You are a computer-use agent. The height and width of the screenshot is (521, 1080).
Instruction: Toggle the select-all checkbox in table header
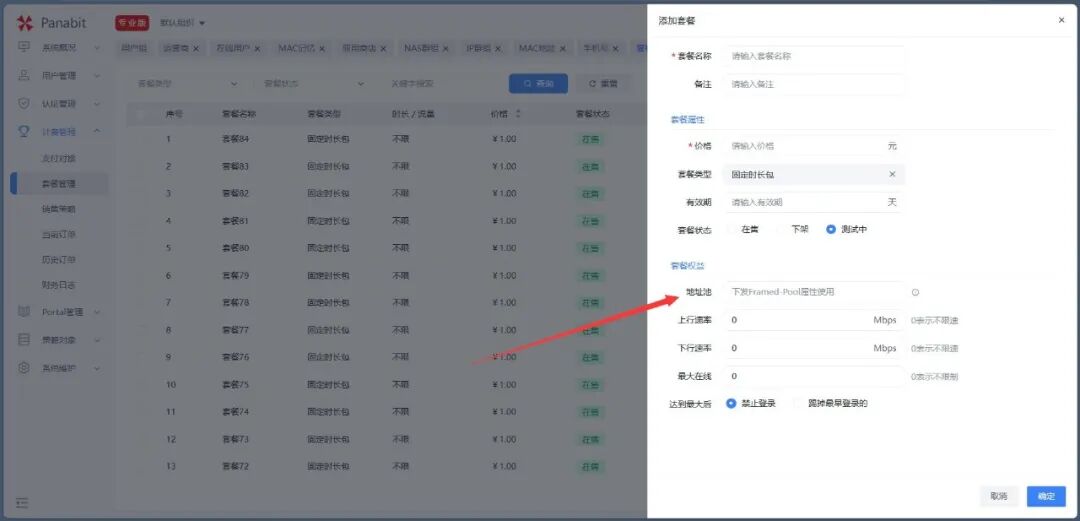141,114
